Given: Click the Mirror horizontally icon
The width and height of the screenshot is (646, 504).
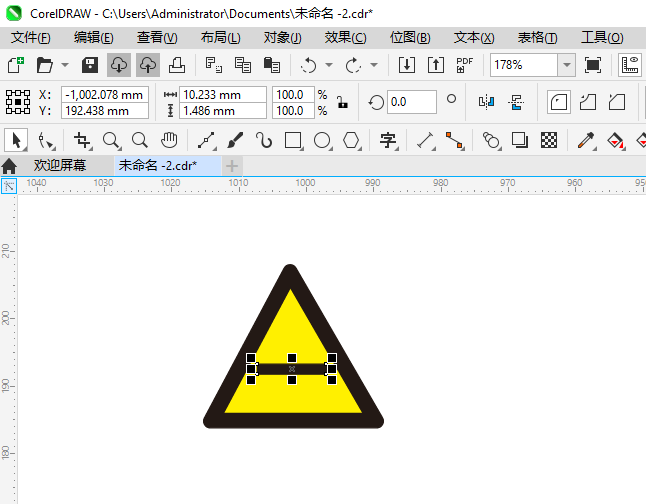Looking at the screenshot, I should 487,102.
